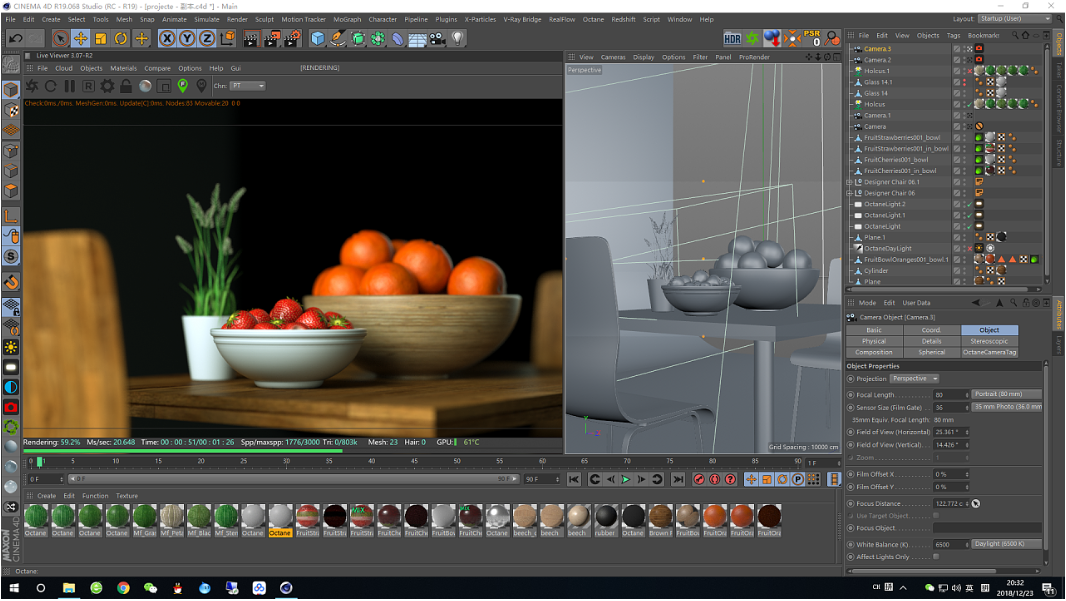Viewport: 1066px width, 601px height.
Task: Toggle the OctaneLight.2 enabled checkmark
Action: [969, 204]
